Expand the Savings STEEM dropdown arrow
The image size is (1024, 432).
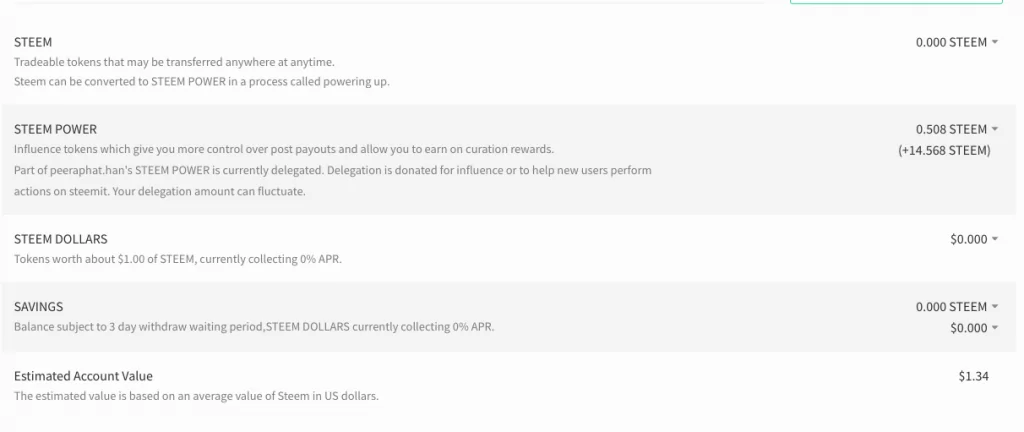point(995,307)
